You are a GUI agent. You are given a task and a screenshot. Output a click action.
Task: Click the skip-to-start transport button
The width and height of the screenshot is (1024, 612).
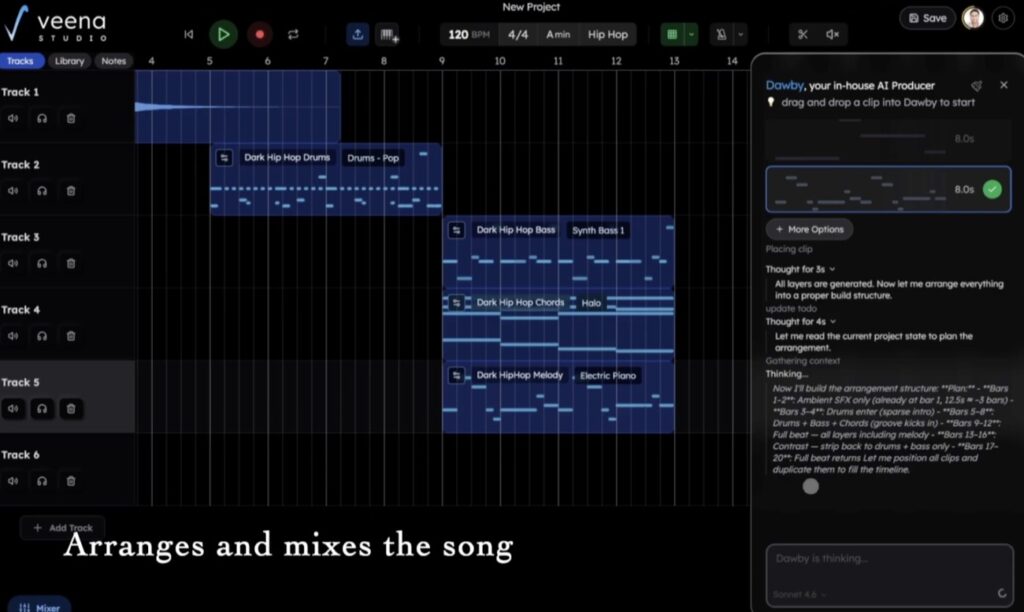click(x=189, y=34)
